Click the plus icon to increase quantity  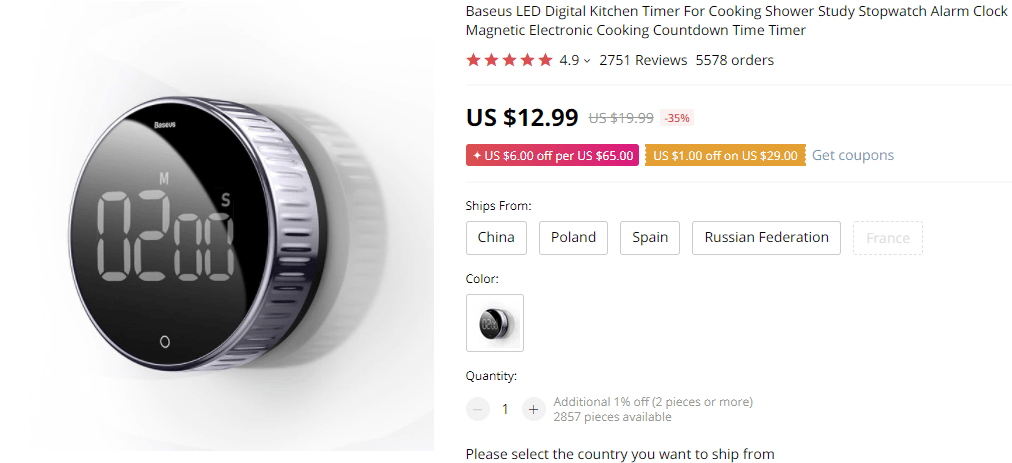pyautogui.click(x=533, y=409)
